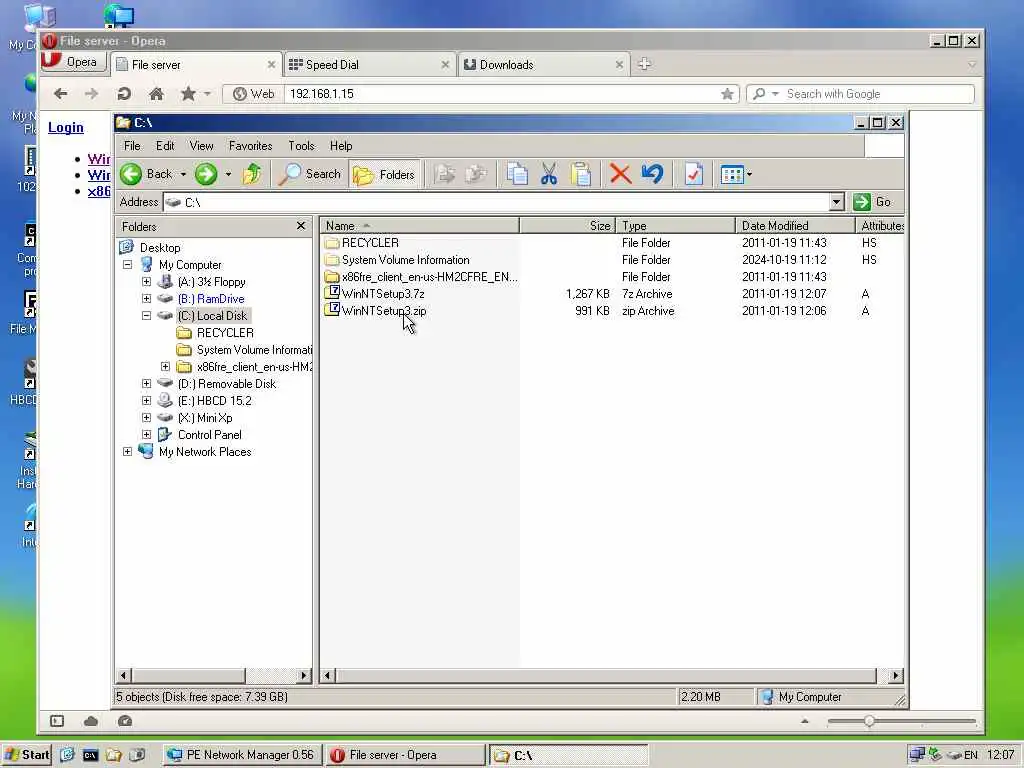Click the Go button next to Address
Image resolution: width=1024 pixels, height=768 pixels.
click(x=873, y=202)
